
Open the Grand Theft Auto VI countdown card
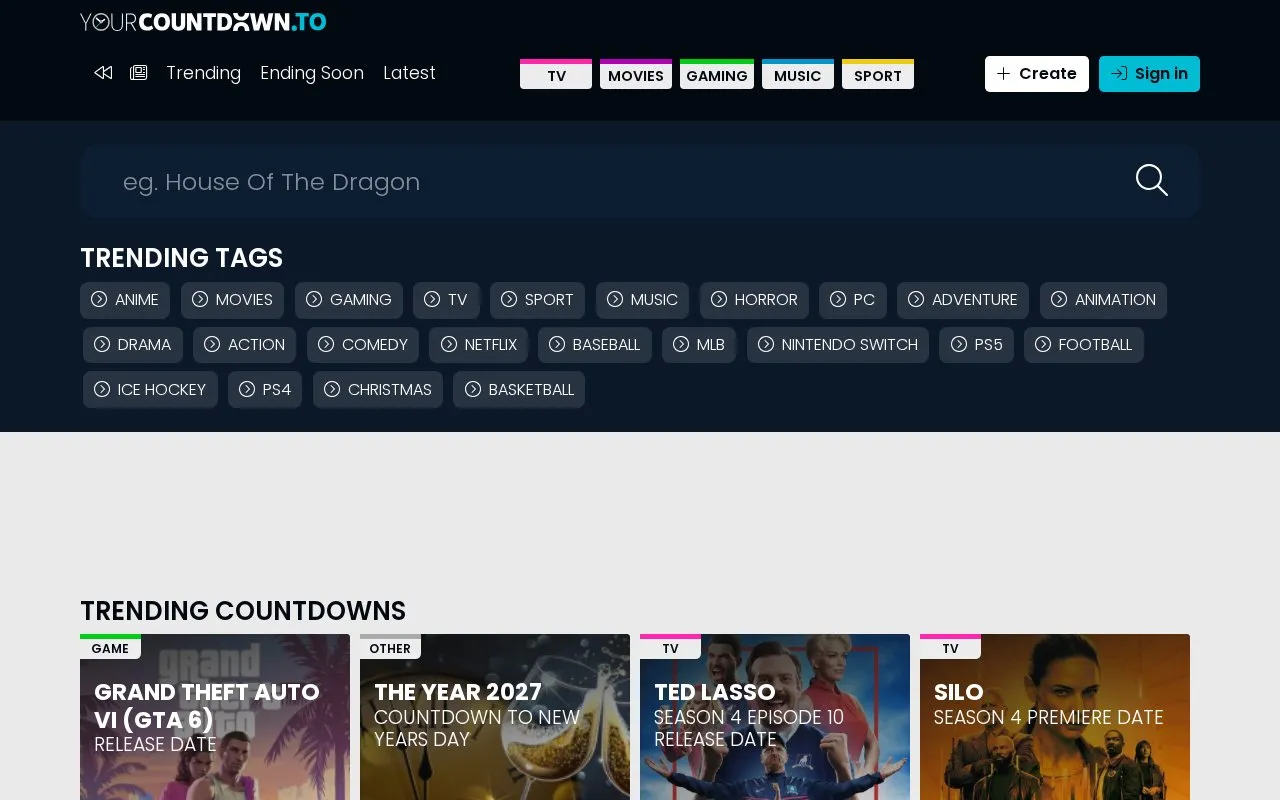[215, 717]
